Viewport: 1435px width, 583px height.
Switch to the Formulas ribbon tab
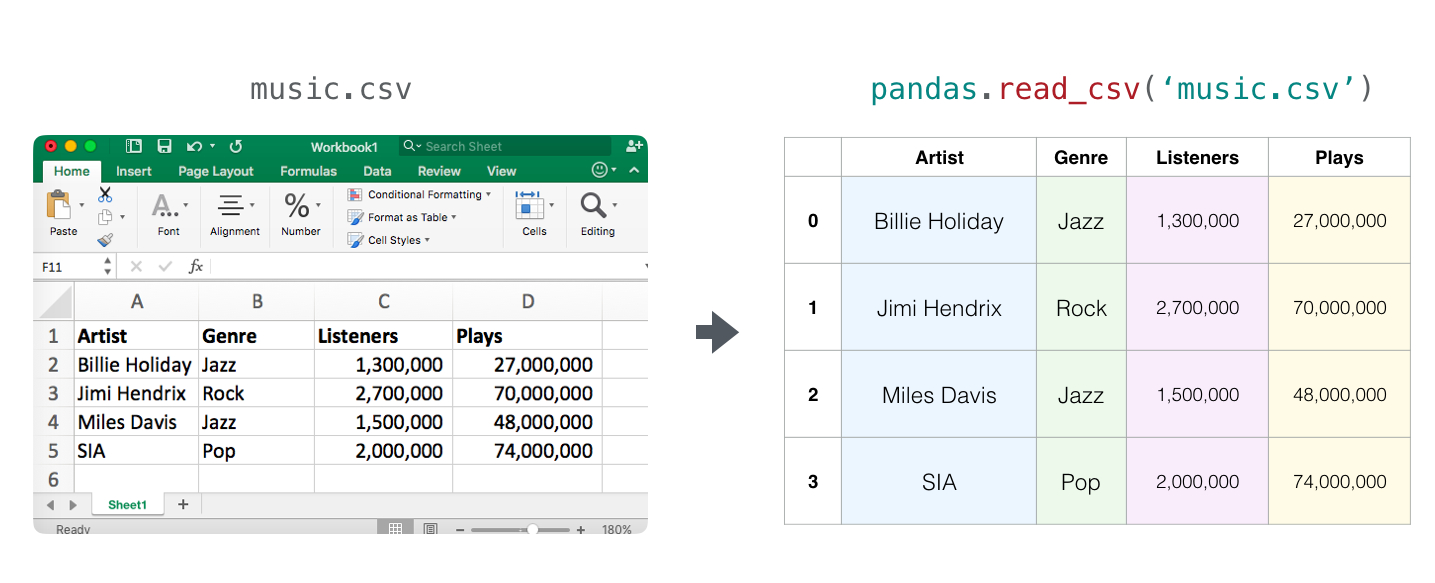click(308, 171)
